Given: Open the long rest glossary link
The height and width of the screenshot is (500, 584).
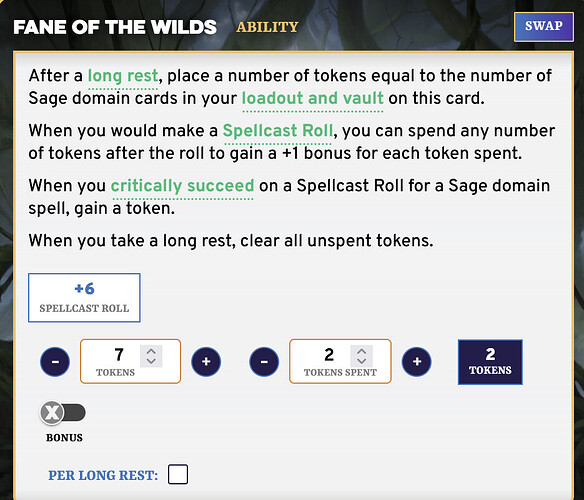Looking at the screenshot, I should point(123,76).
